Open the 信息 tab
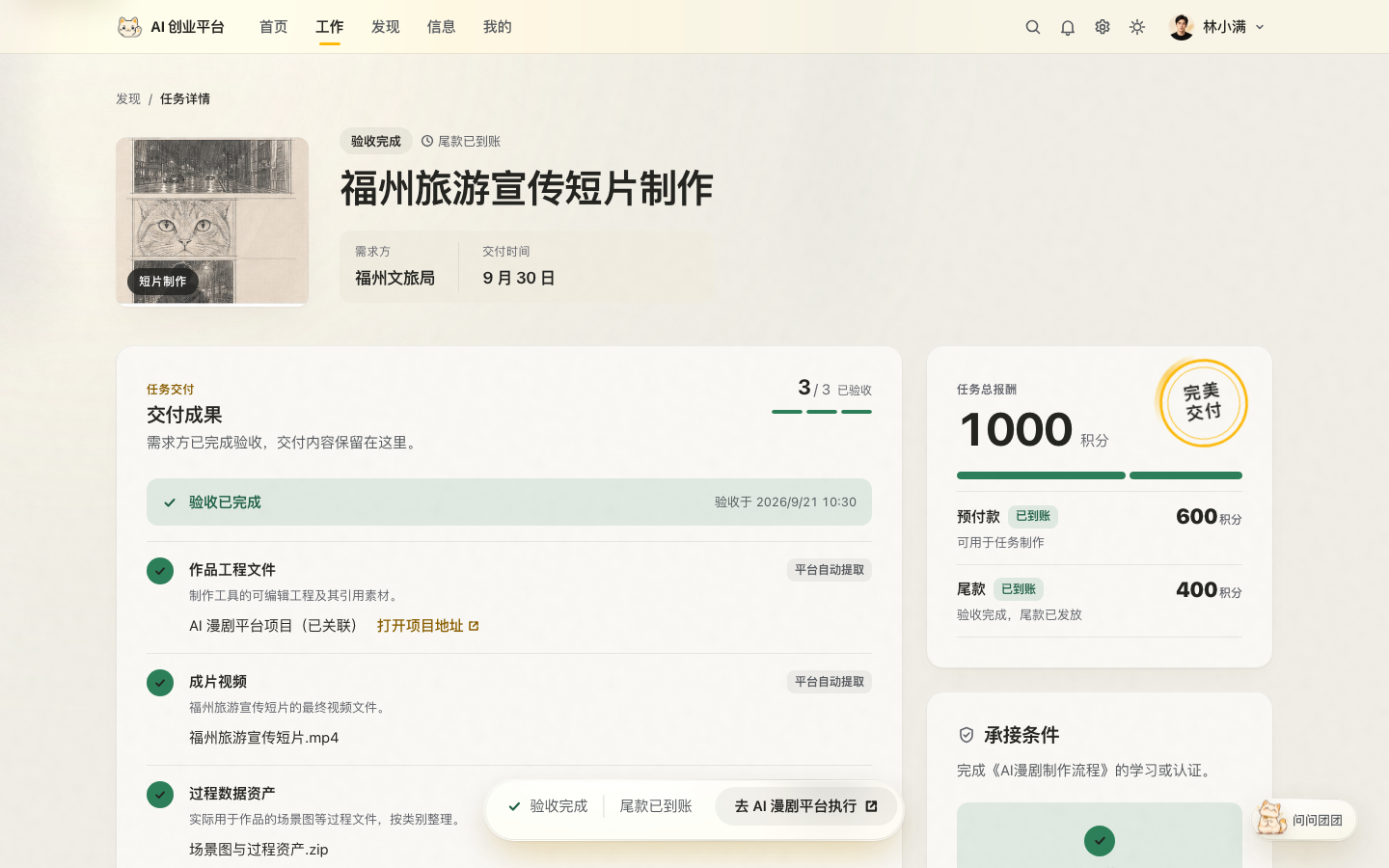1389x868 pixels. point(442,27)
